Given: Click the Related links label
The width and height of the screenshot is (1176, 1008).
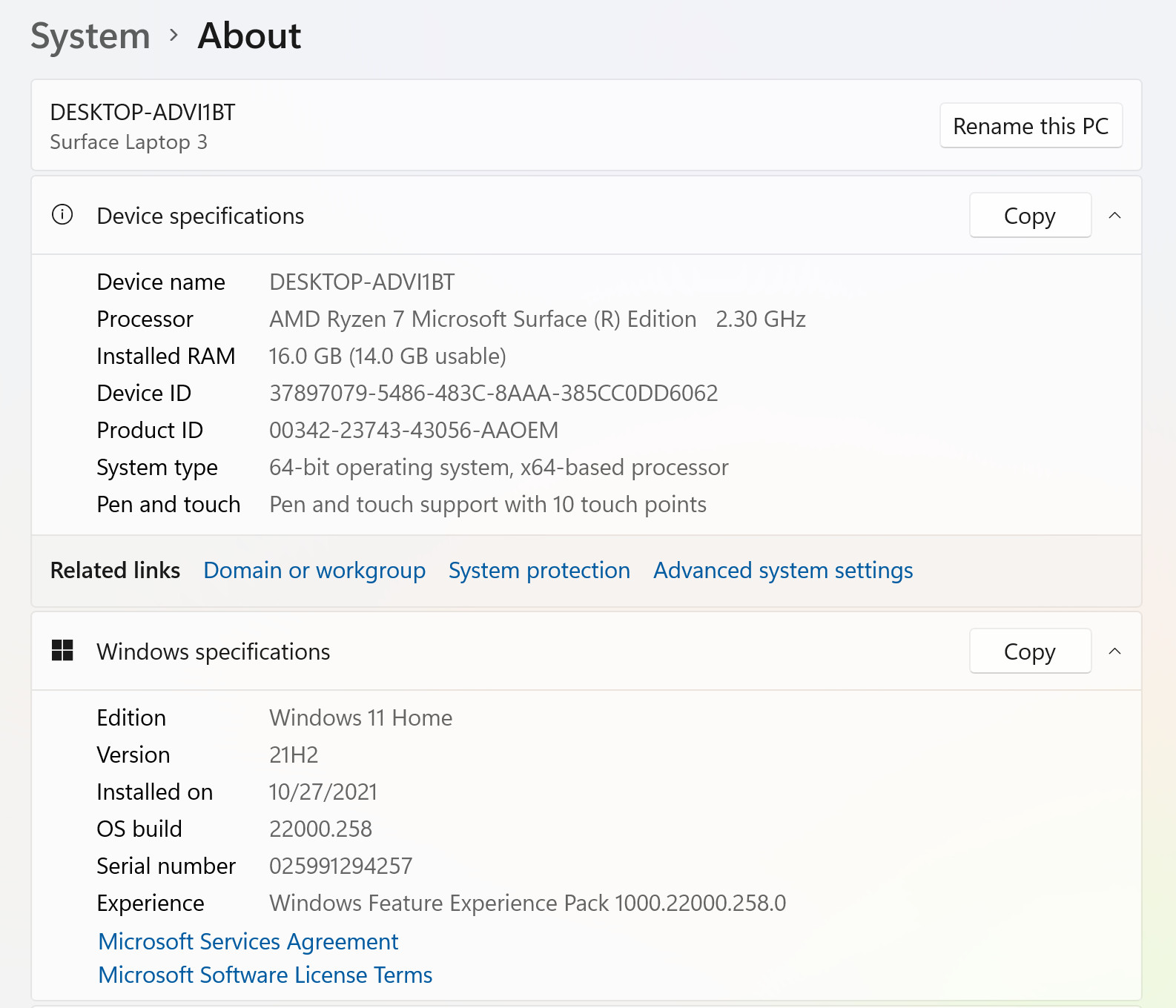Looking at the screenshot, I should click(x=115, y=571).
